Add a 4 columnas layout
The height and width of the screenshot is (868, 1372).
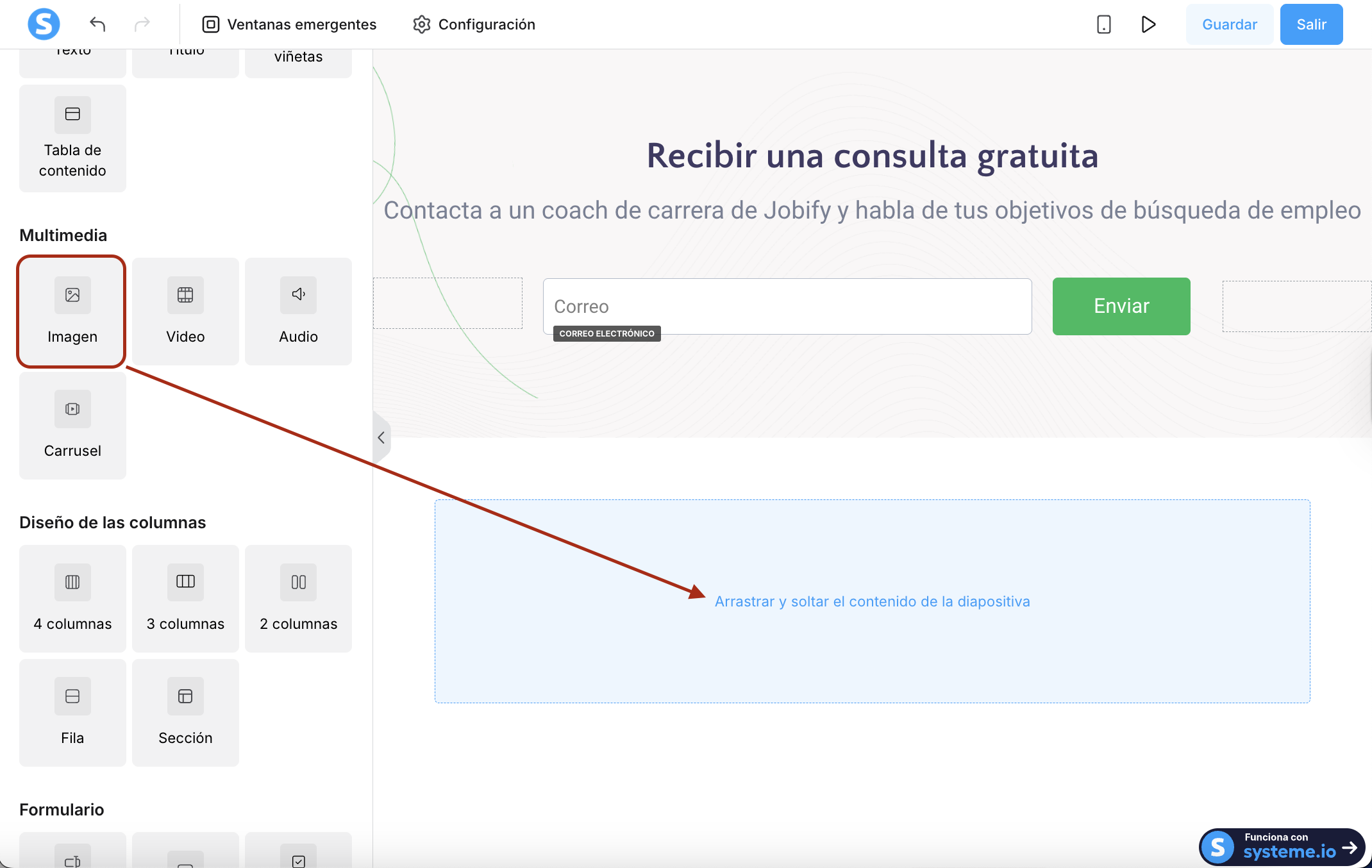(72, 599)
